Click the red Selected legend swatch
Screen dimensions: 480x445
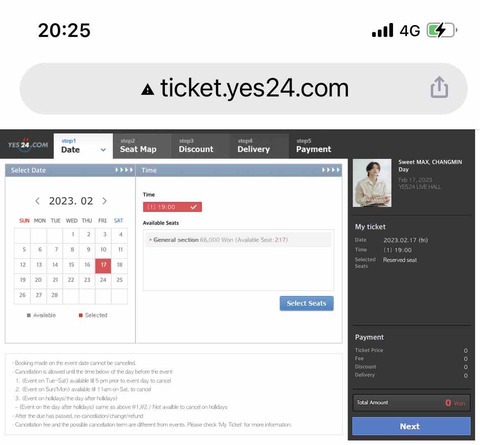click(x=81, y=315)
